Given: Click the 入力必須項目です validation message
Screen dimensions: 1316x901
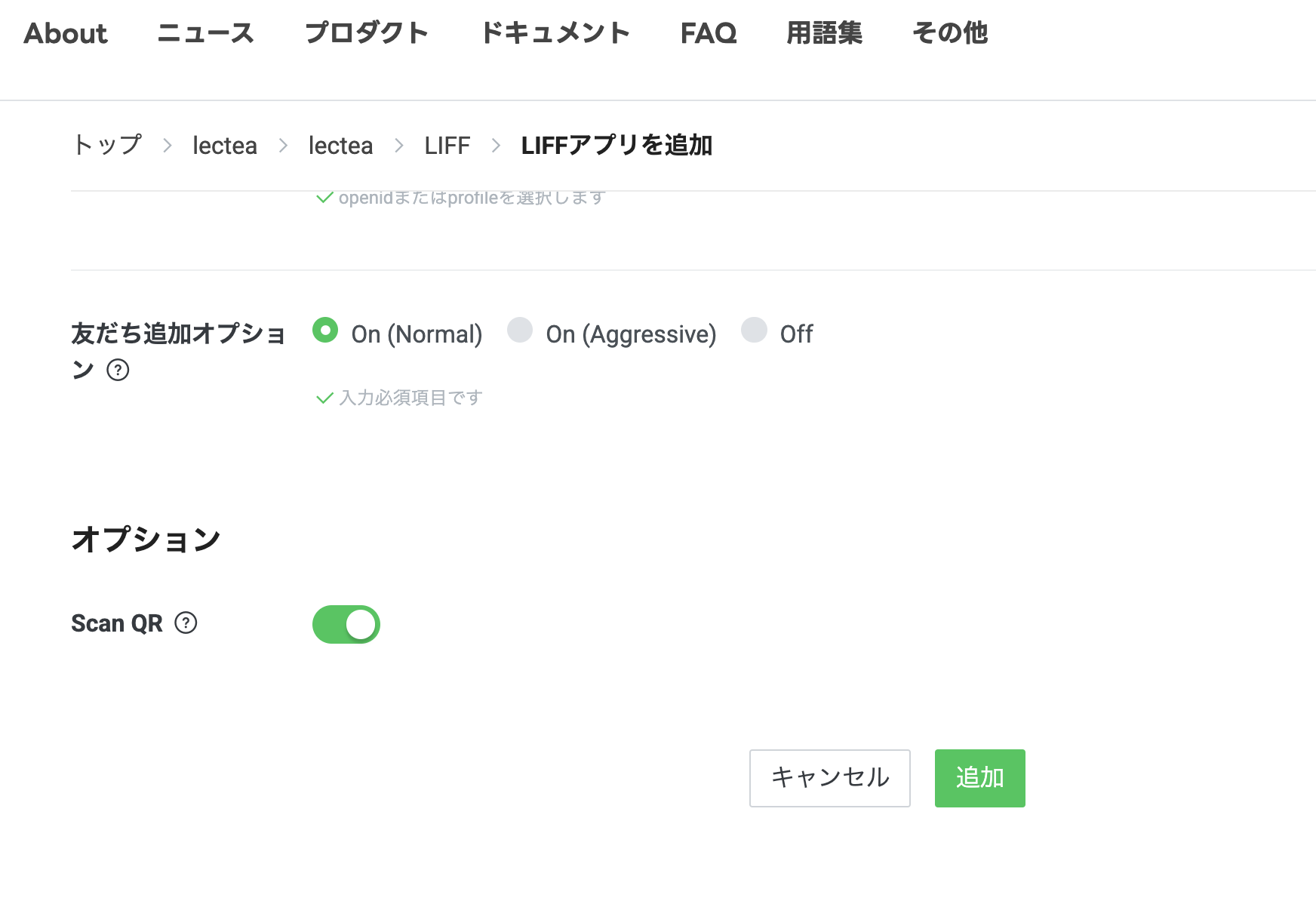Looking at the screenshot, I should pos(411,397).
